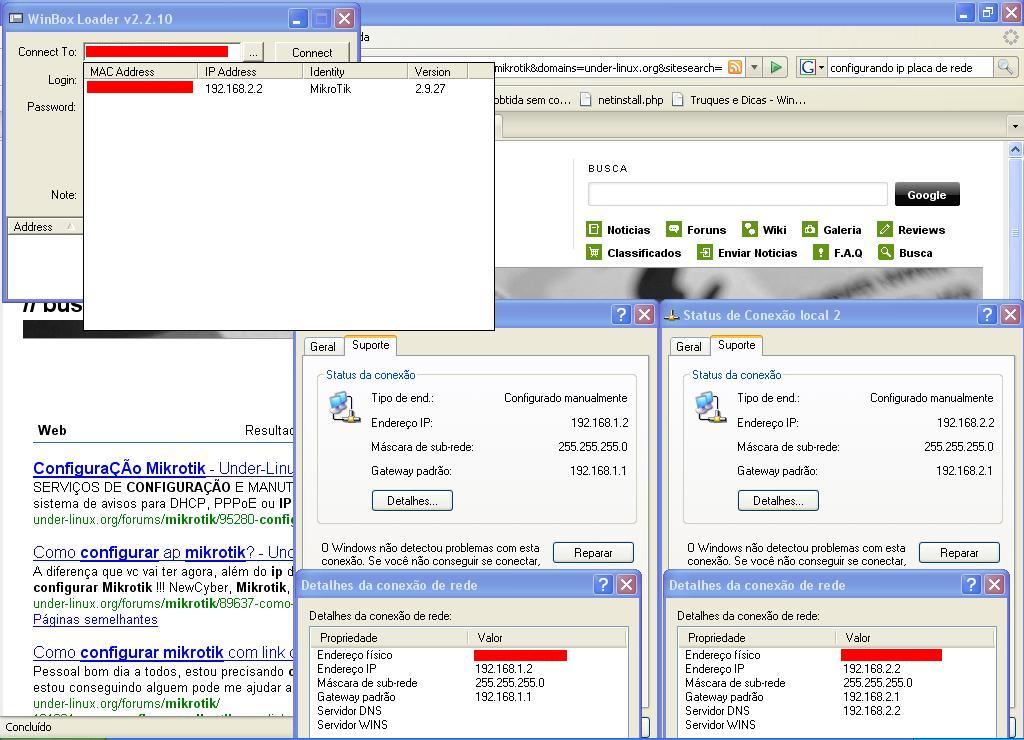Viewport: 1024px width, 740px height.
Task: Click help '?' button of Conexão local 2
Action: (x=987, y=315)
